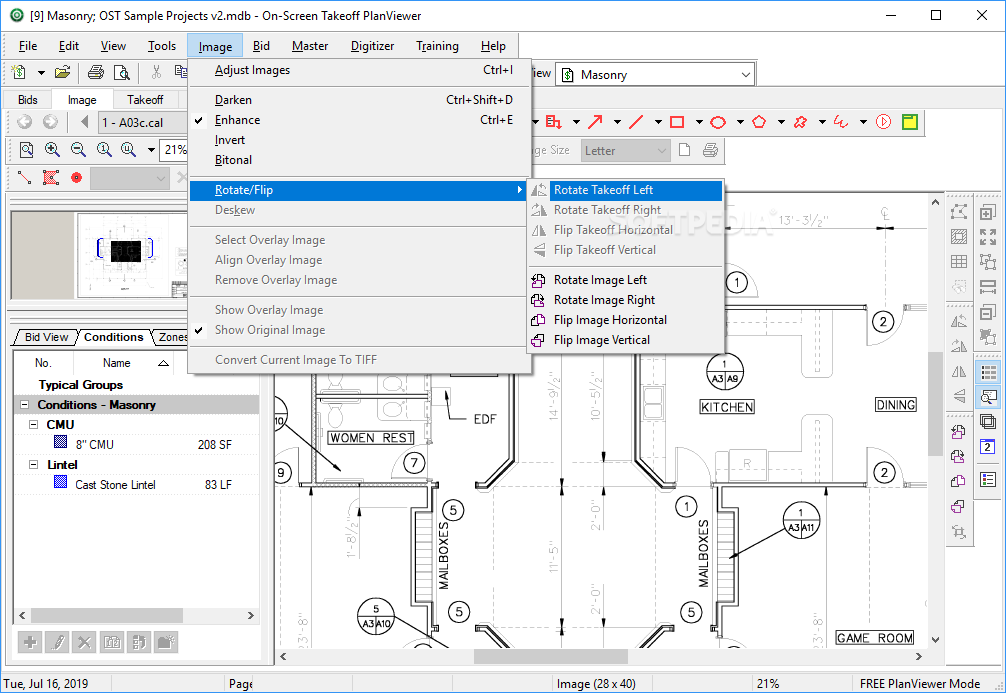The width and height of the screenshot is (1006, 693).
Task: Click the zoom user-defined magnifier icon
Action: [x=128, y=150]
